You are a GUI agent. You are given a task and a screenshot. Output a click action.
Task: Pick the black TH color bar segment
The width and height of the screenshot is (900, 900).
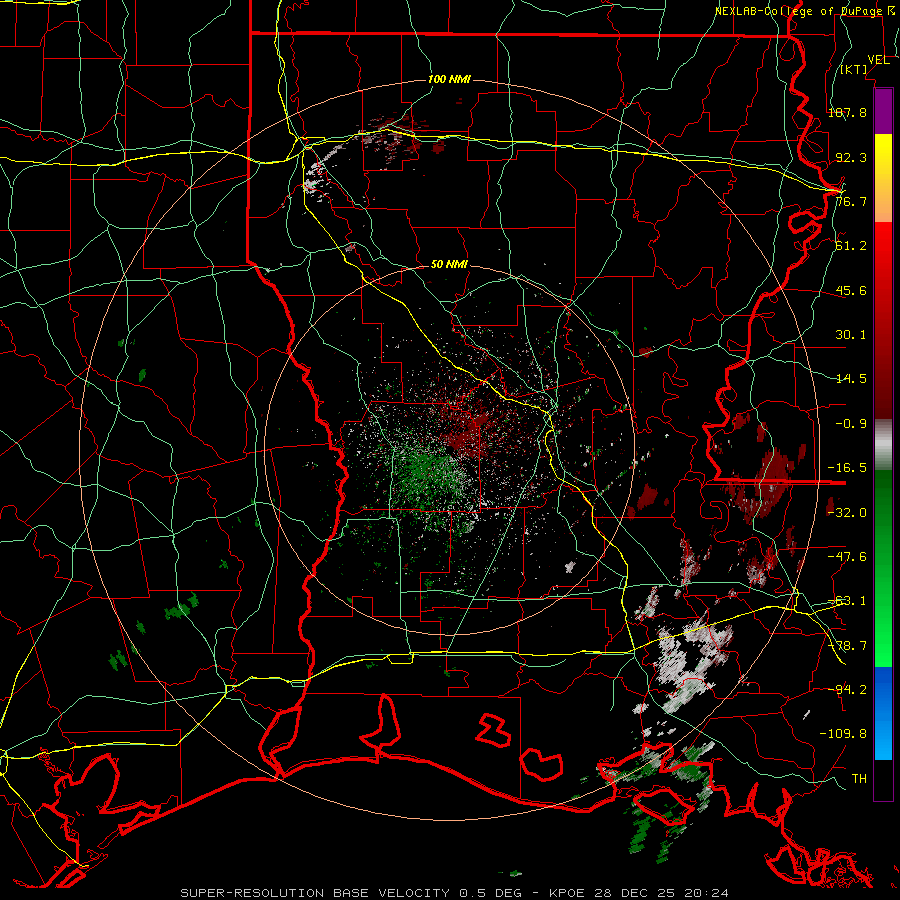pyautogui.click(x=883, y=779)
